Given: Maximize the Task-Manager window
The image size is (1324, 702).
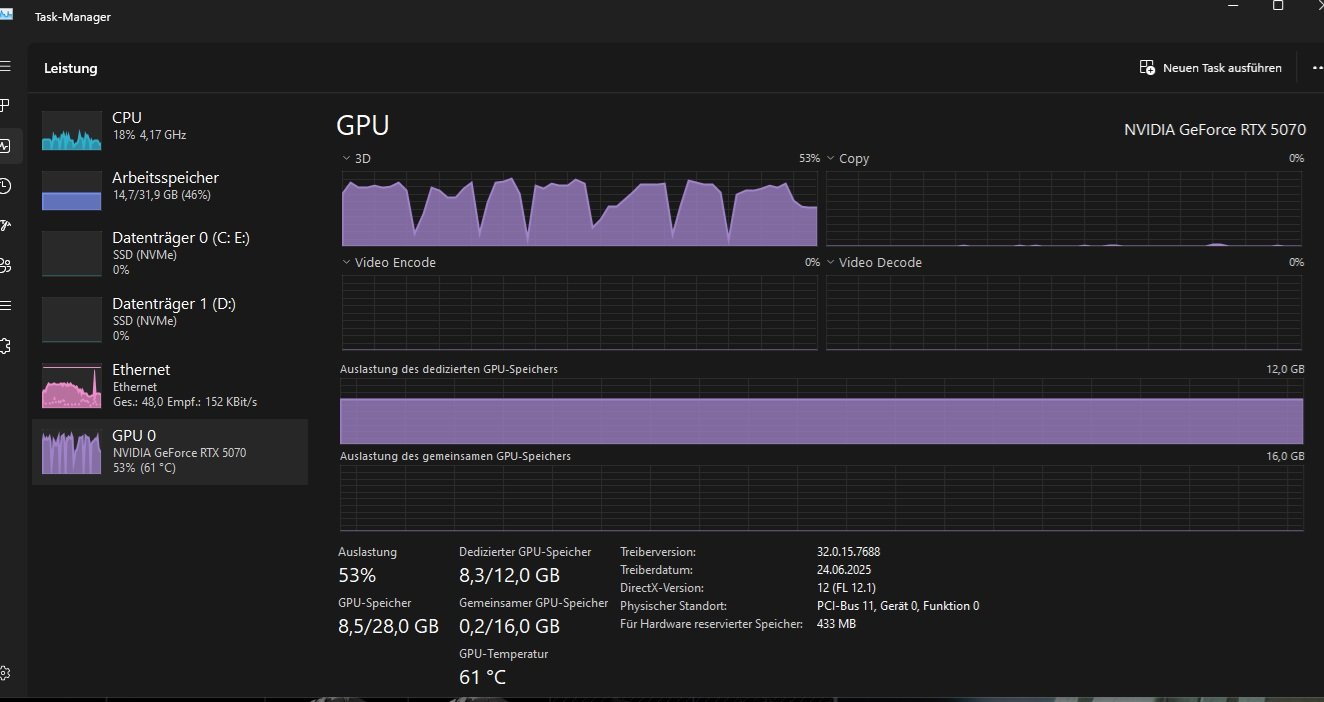Looking at the screenshot, I should [x=1278, y=5].
